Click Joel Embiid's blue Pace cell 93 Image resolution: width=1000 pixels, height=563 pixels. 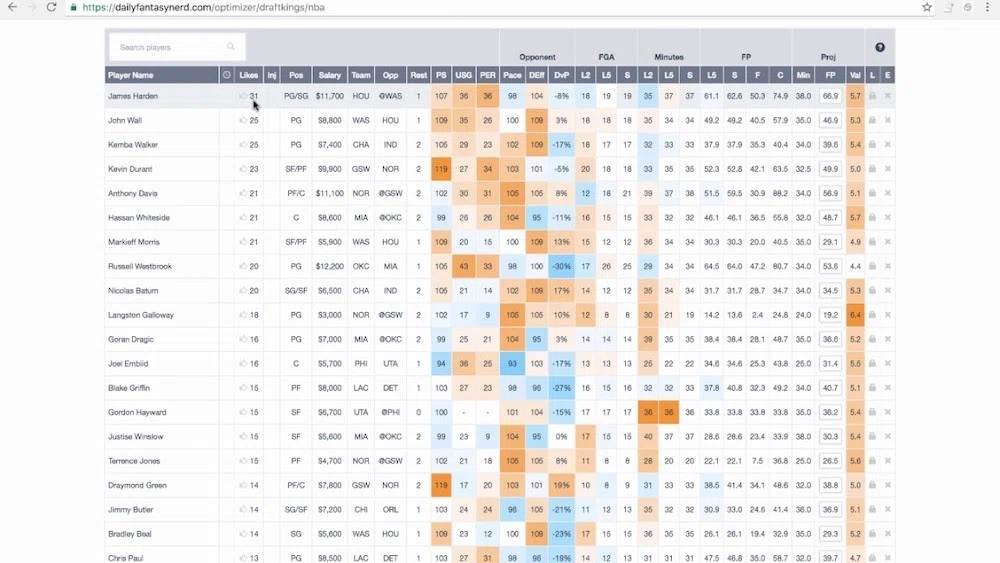coord(512,363)
